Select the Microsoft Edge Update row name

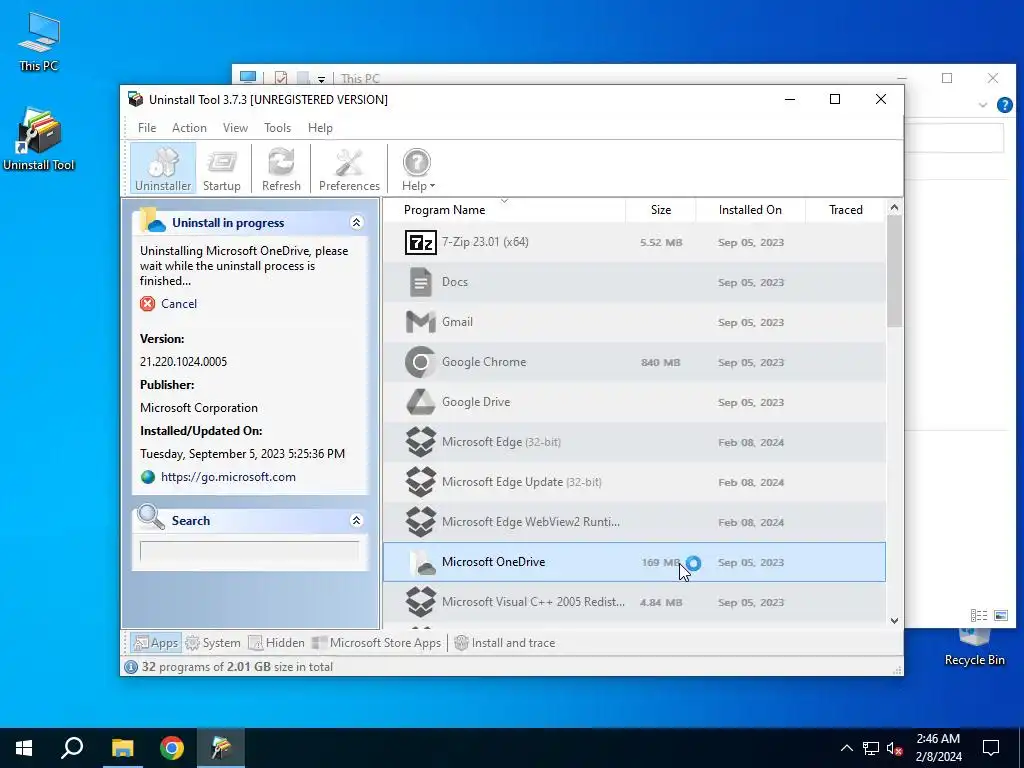tap(522, 482)
